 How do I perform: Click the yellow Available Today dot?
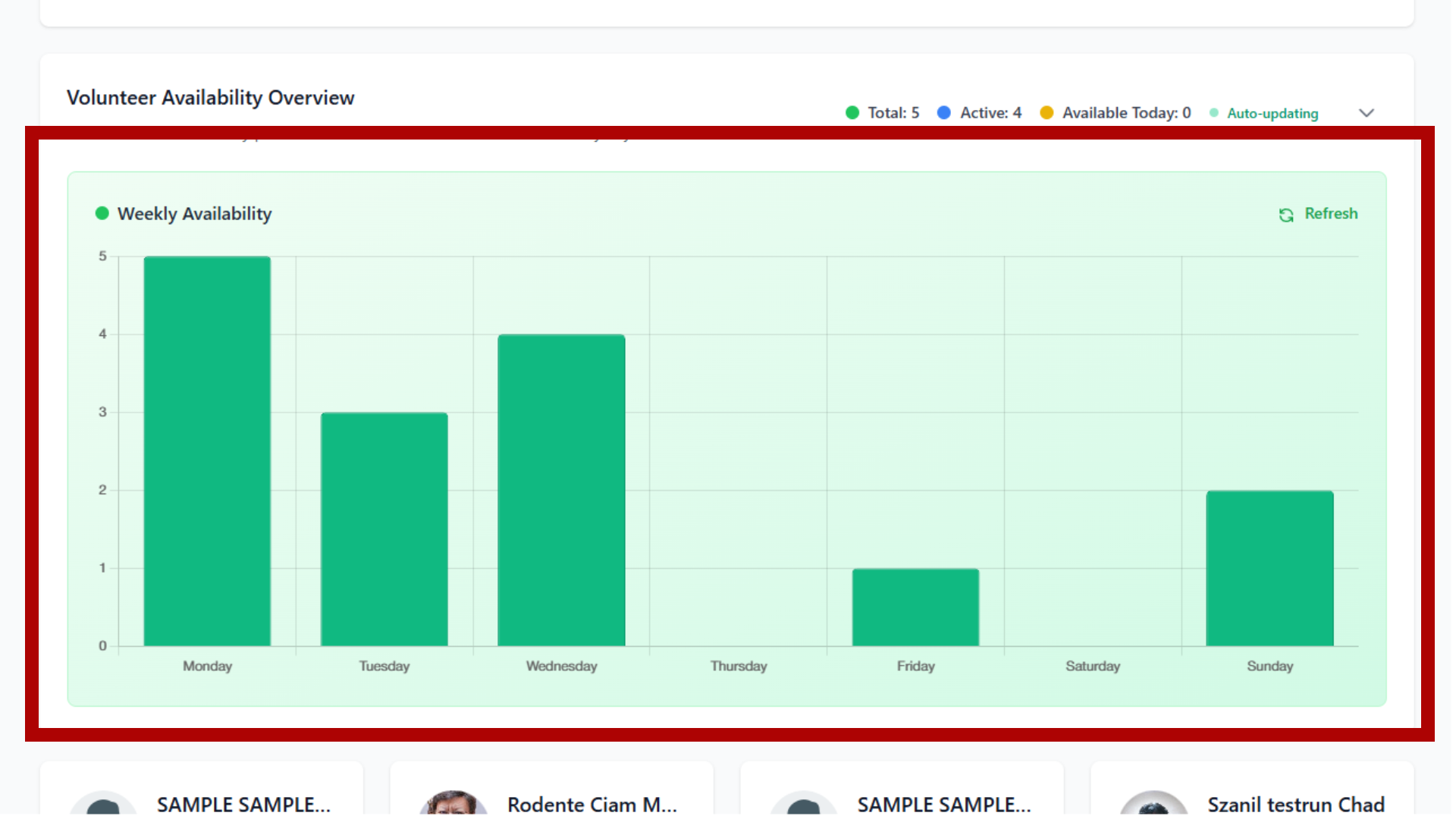click(1047, 111)
